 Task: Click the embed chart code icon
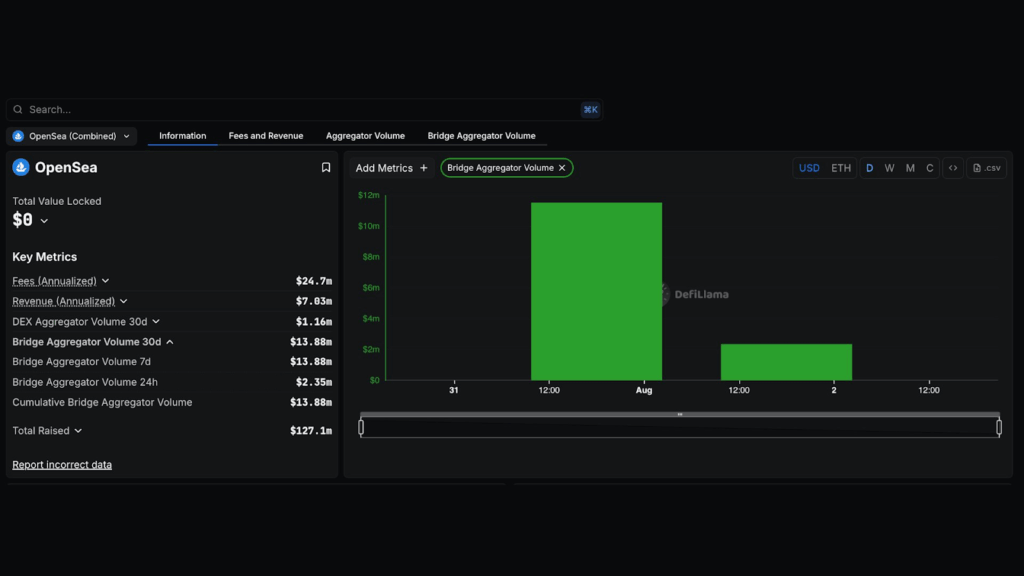(953, 168)
